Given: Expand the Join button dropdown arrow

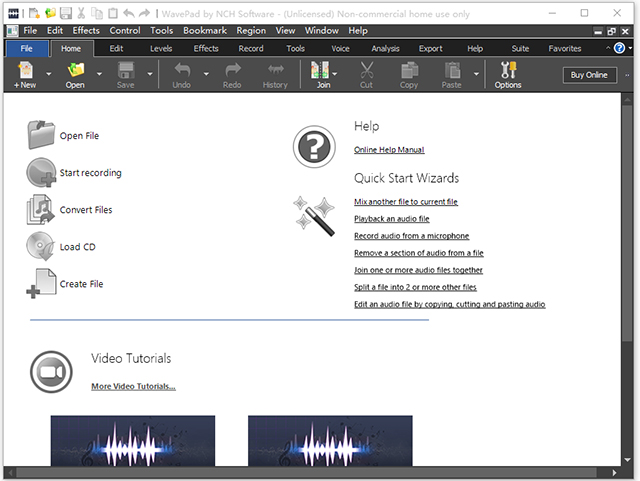Looking at the screenshot, I should point(335,74).
